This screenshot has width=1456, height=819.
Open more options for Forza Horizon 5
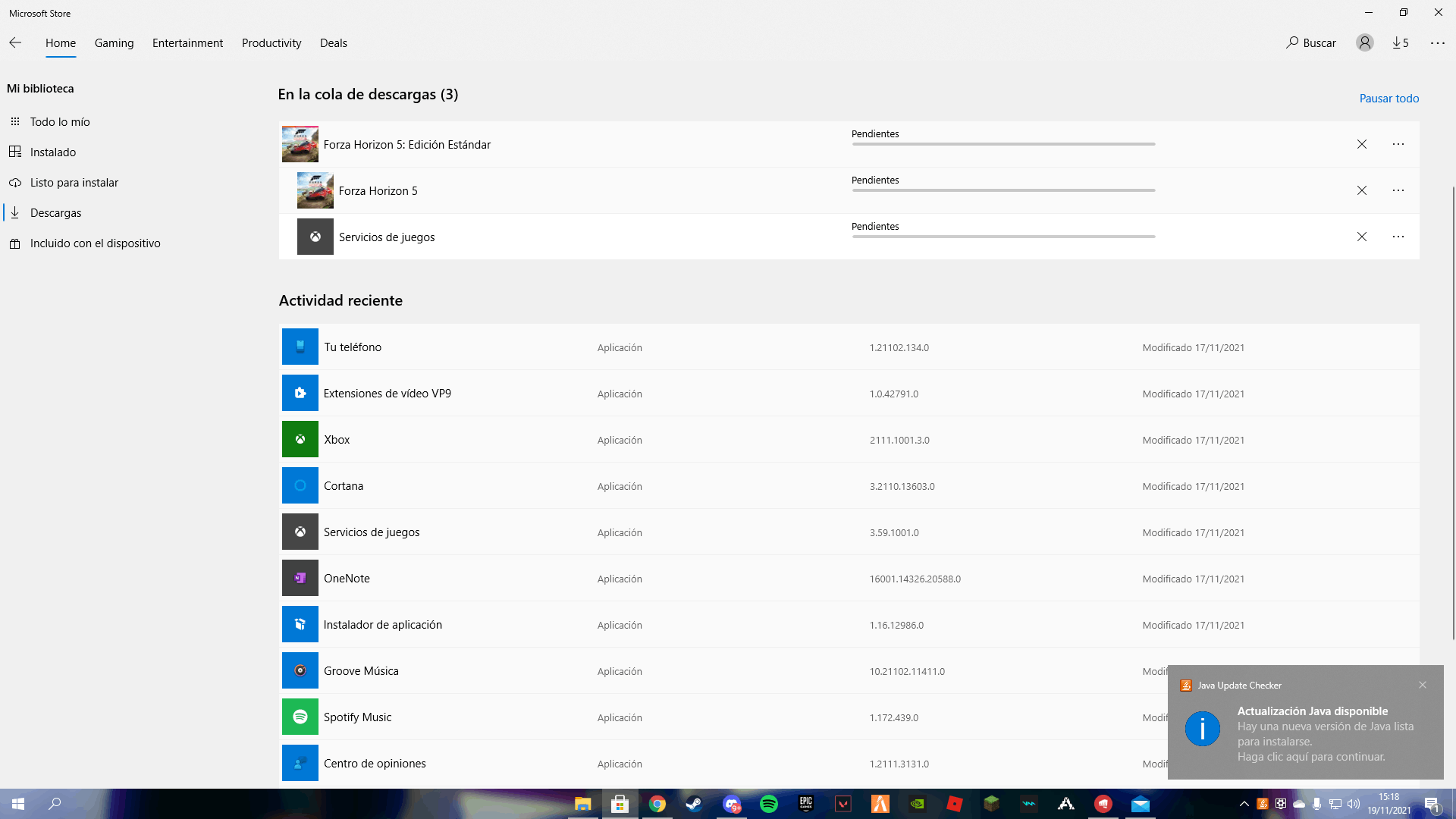[1398, 190]
